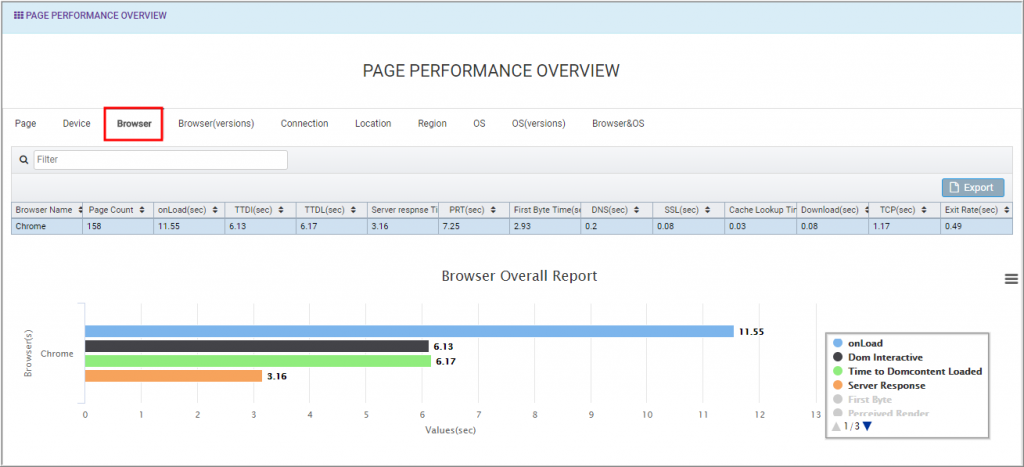Click the dark Dom Interactive bar 6.13
Screen dimensions: 1024x467
[x=257, y=346]
